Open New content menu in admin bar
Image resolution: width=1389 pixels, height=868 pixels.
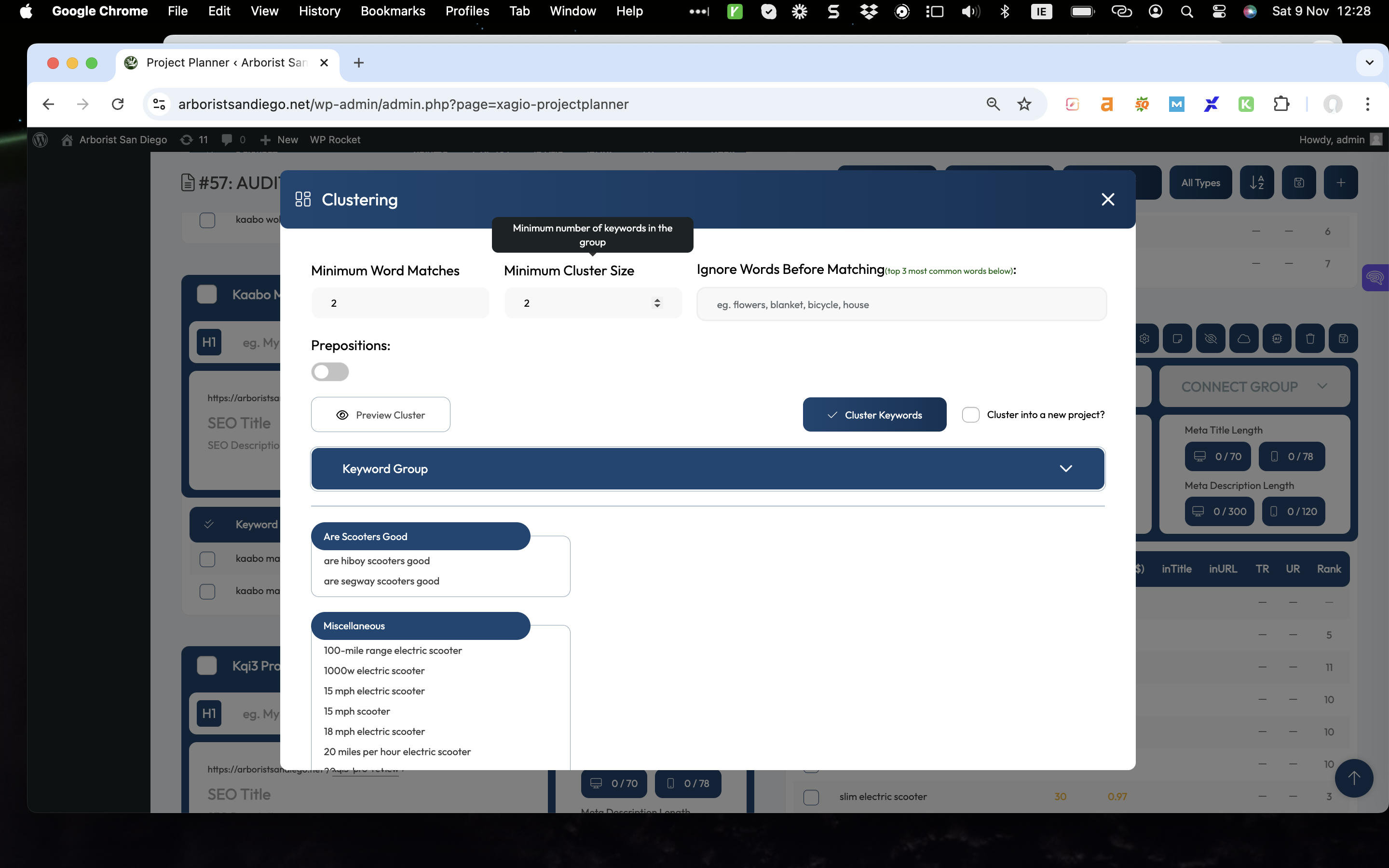tap(278, 139)
